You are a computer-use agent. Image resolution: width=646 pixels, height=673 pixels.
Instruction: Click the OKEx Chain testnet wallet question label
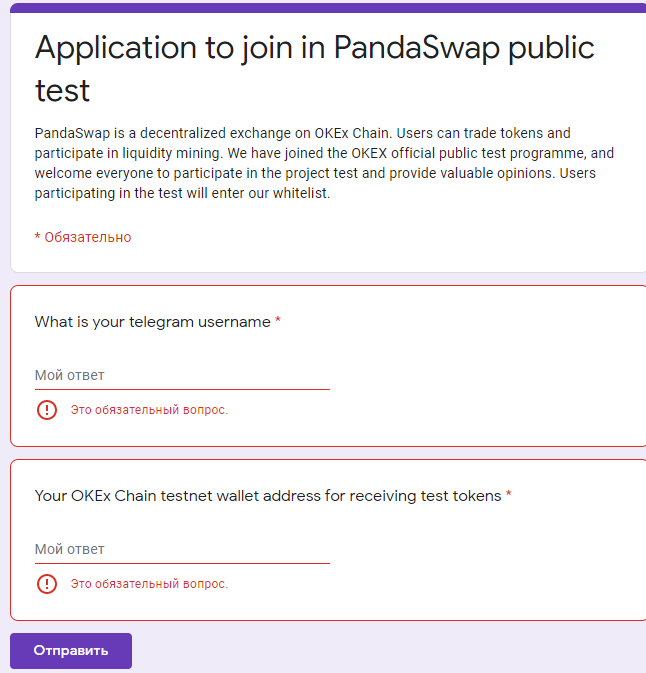[x=268, y=496]
